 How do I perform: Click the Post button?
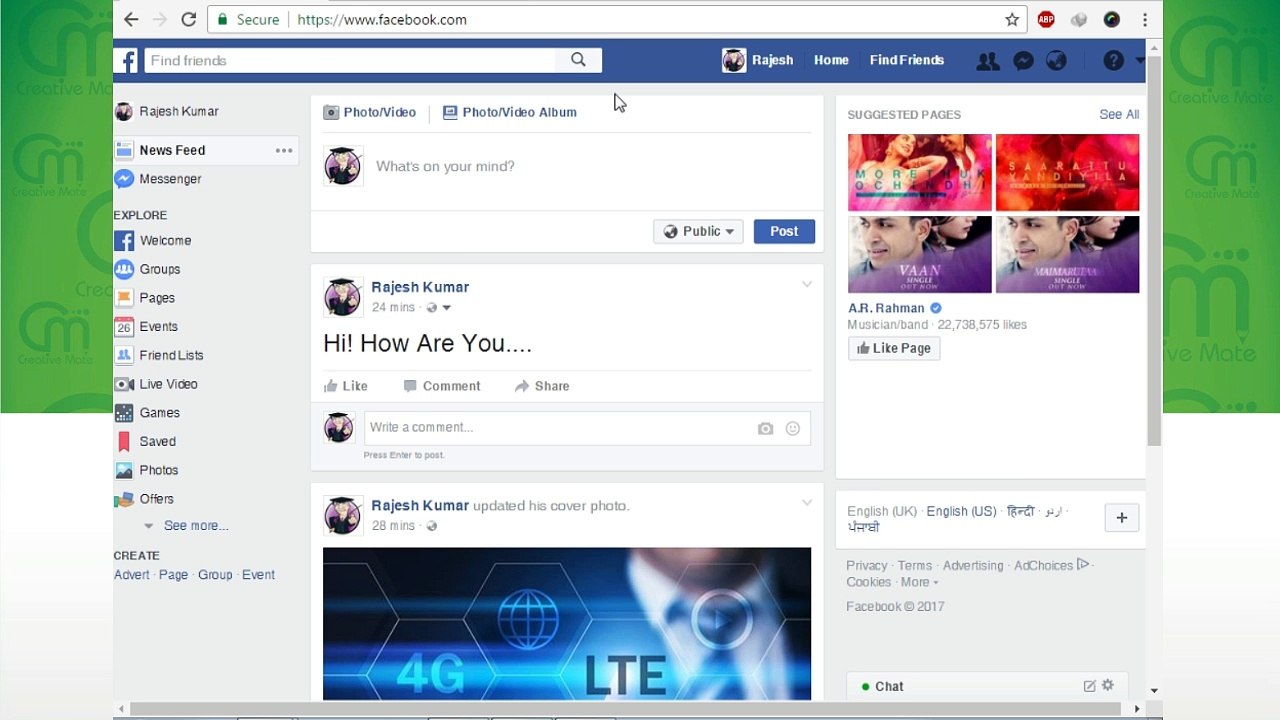(x=784, y=231)
